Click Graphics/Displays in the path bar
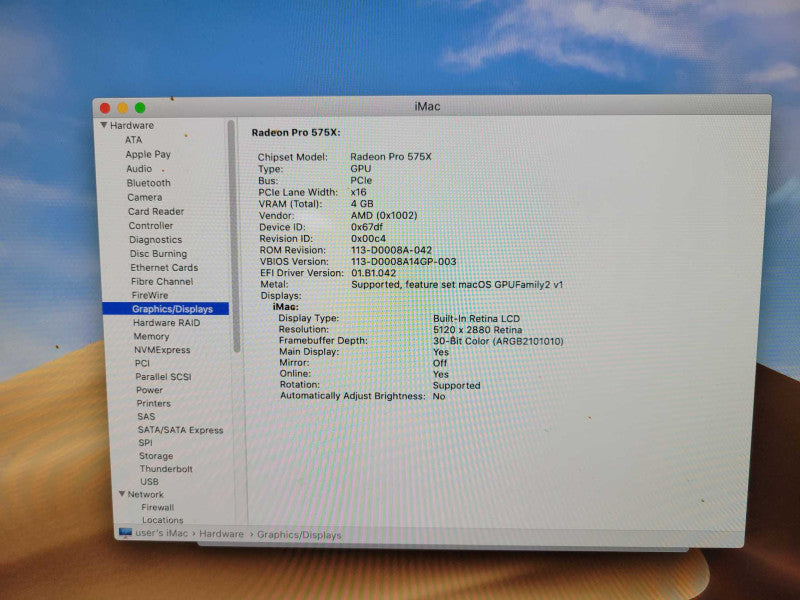The image size is (800, 600). (x=299, y=535)
